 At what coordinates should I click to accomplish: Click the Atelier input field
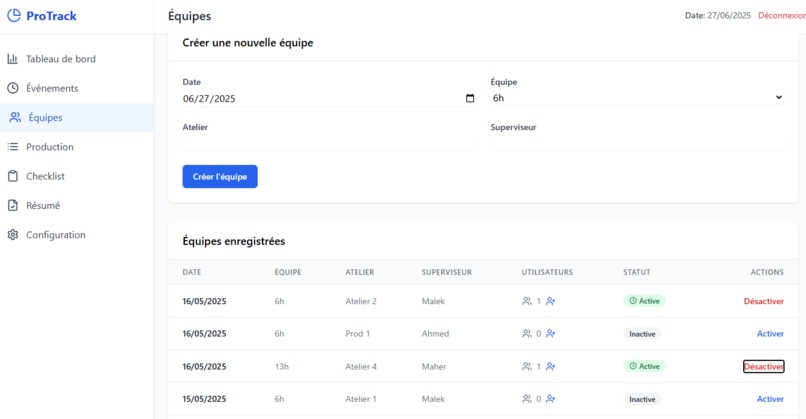coord(329,142)
